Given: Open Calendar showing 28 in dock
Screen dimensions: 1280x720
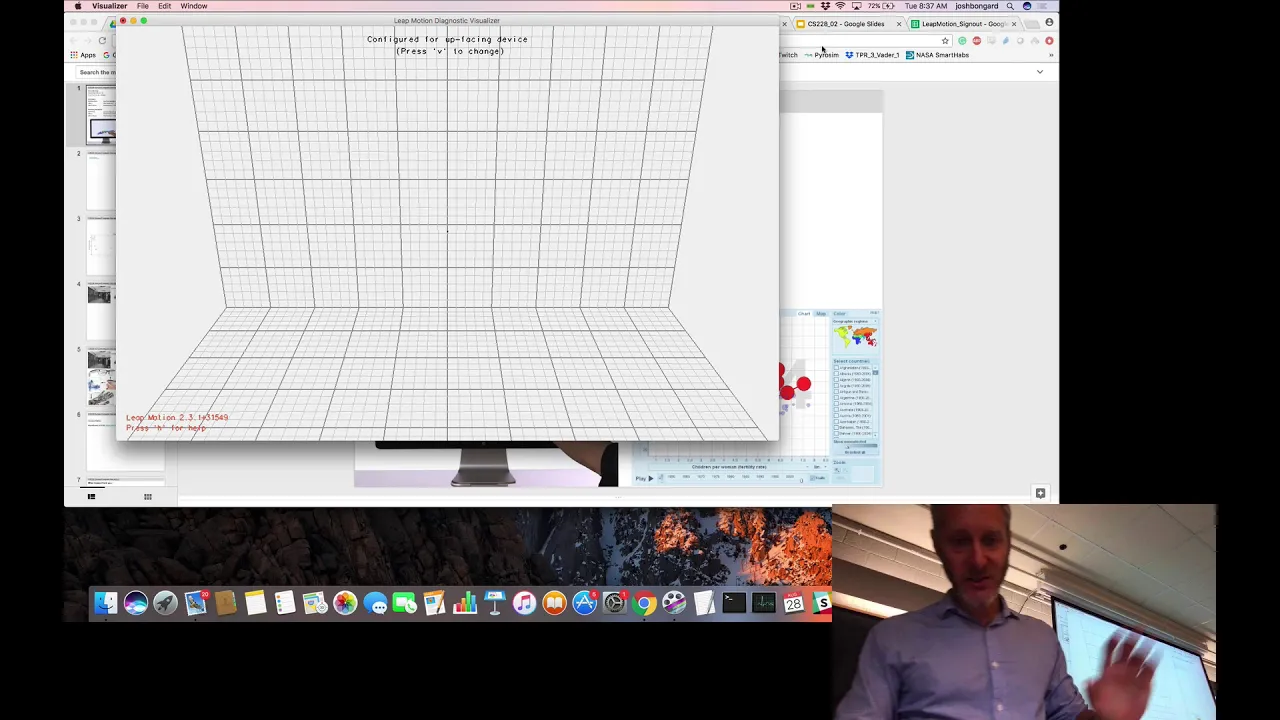Looking at the screenshot, I should 794,603.
